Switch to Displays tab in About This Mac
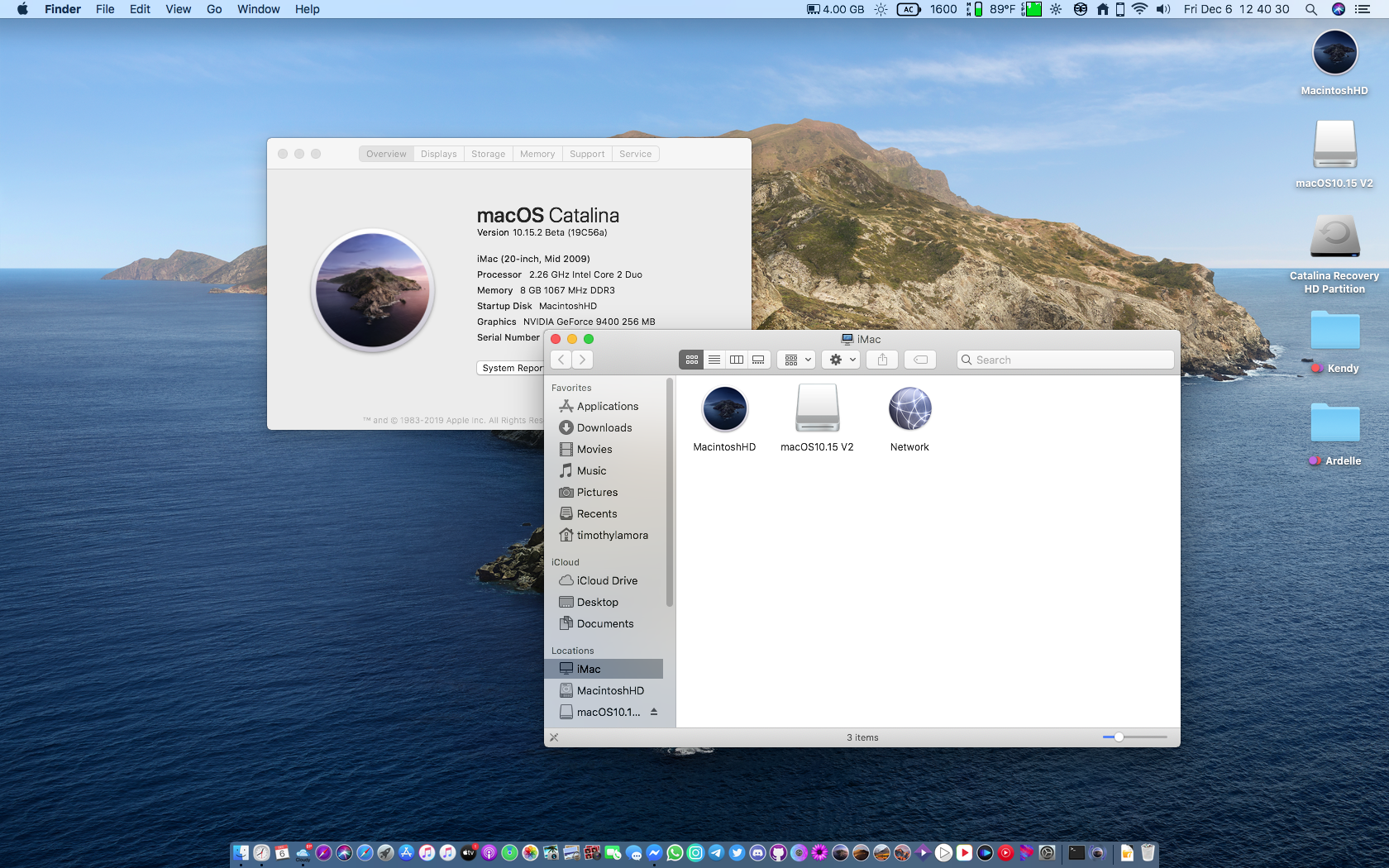Screen dimensions: 1389x868 coord(438,154)
